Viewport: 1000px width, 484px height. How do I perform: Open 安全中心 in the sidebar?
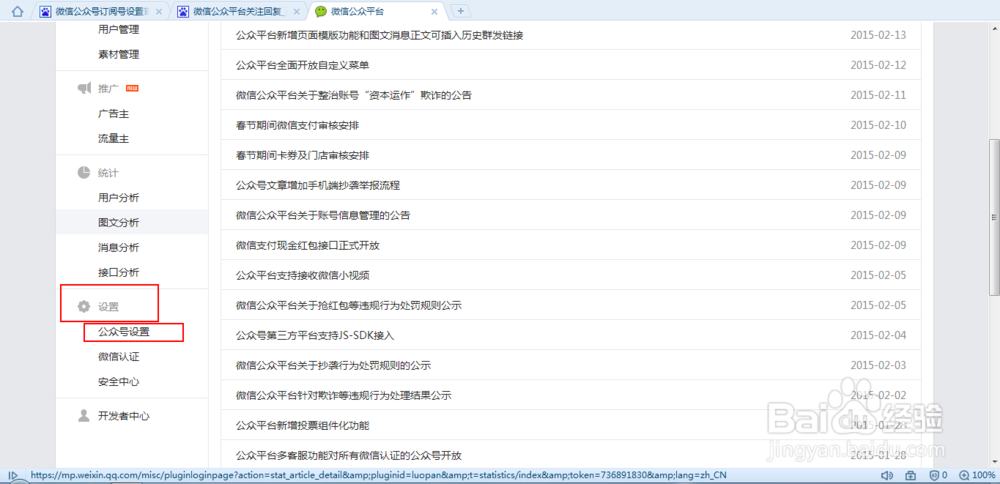click(119, 382)
